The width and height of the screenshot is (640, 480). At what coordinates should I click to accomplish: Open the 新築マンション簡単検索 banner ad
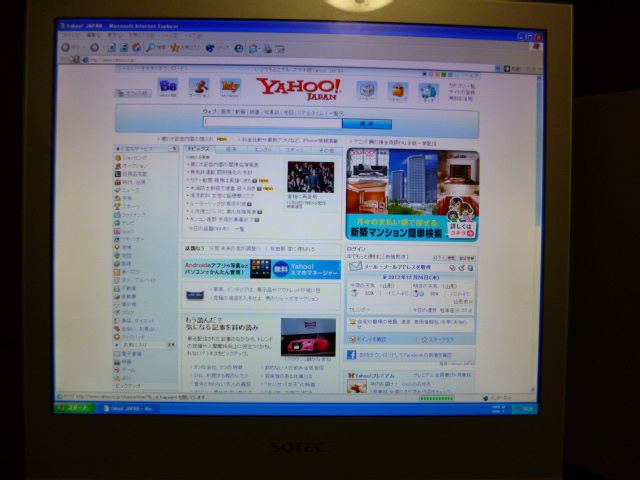(412, 195)
